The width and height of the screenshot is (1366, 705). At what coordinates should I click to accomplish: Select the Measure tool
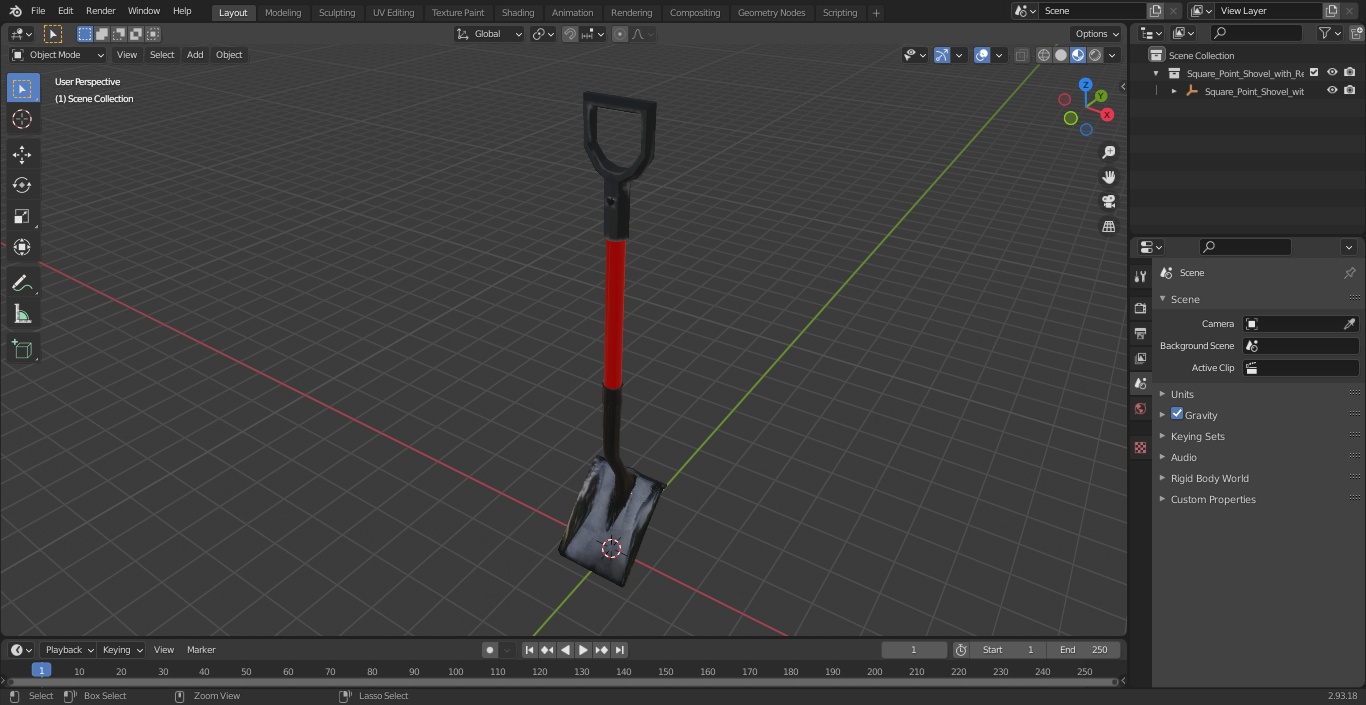22,315
